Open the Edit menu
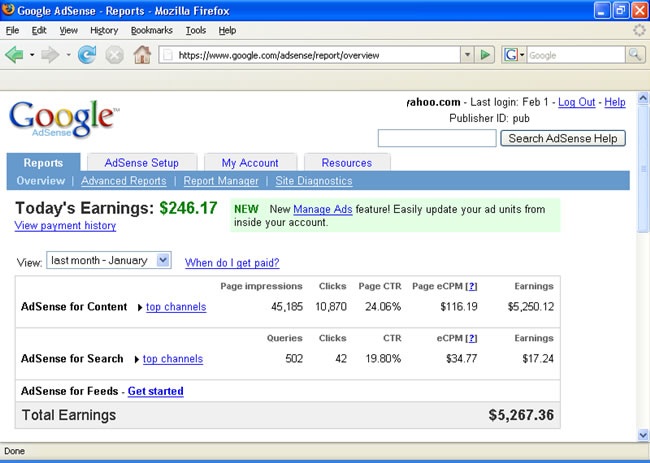Screen dimensions: 650x463 pyautogui.click(x=39, y=30)
